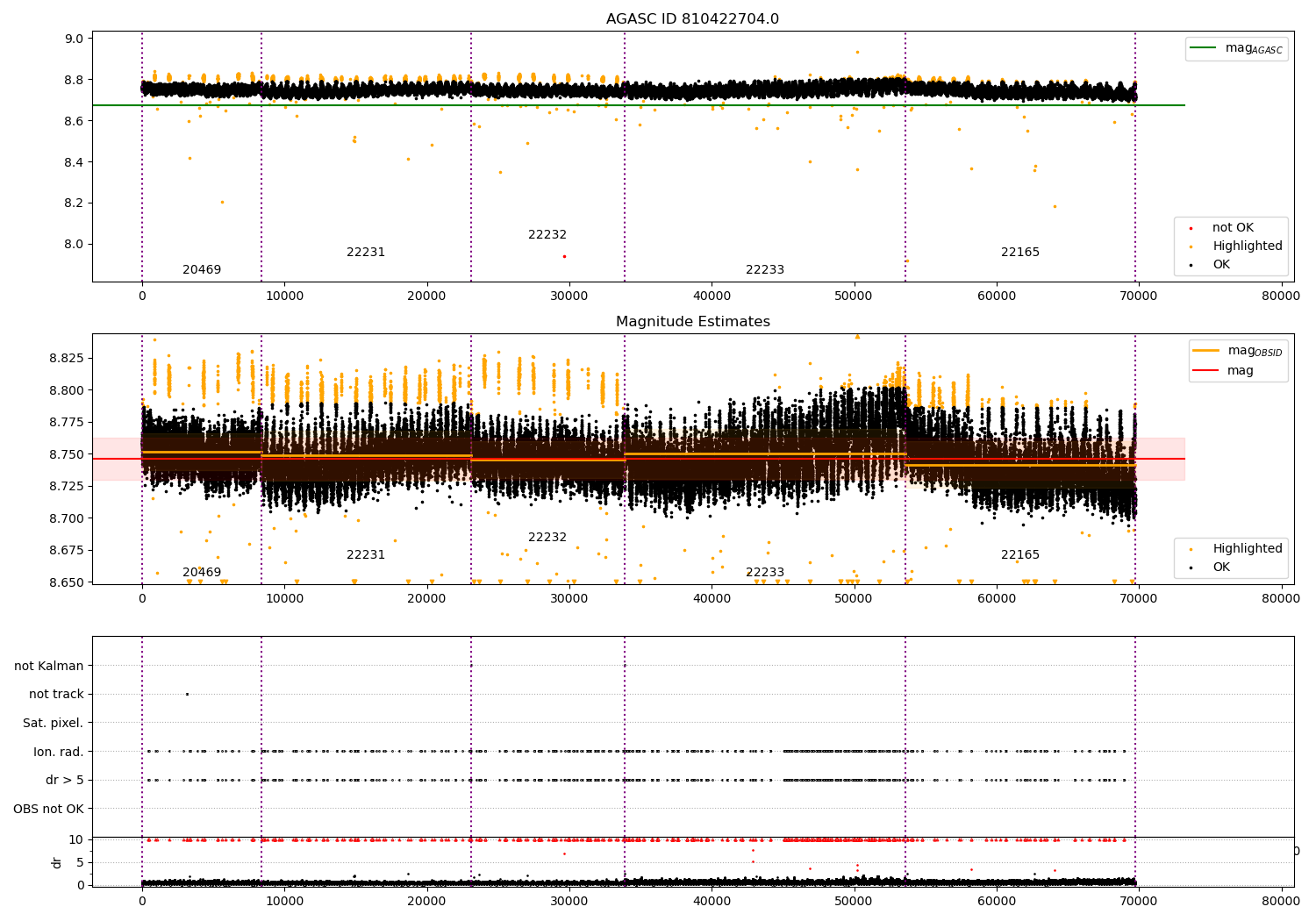Select observation label 22231 in middle plot
The image size is (1316, 921).
[366, 555]
